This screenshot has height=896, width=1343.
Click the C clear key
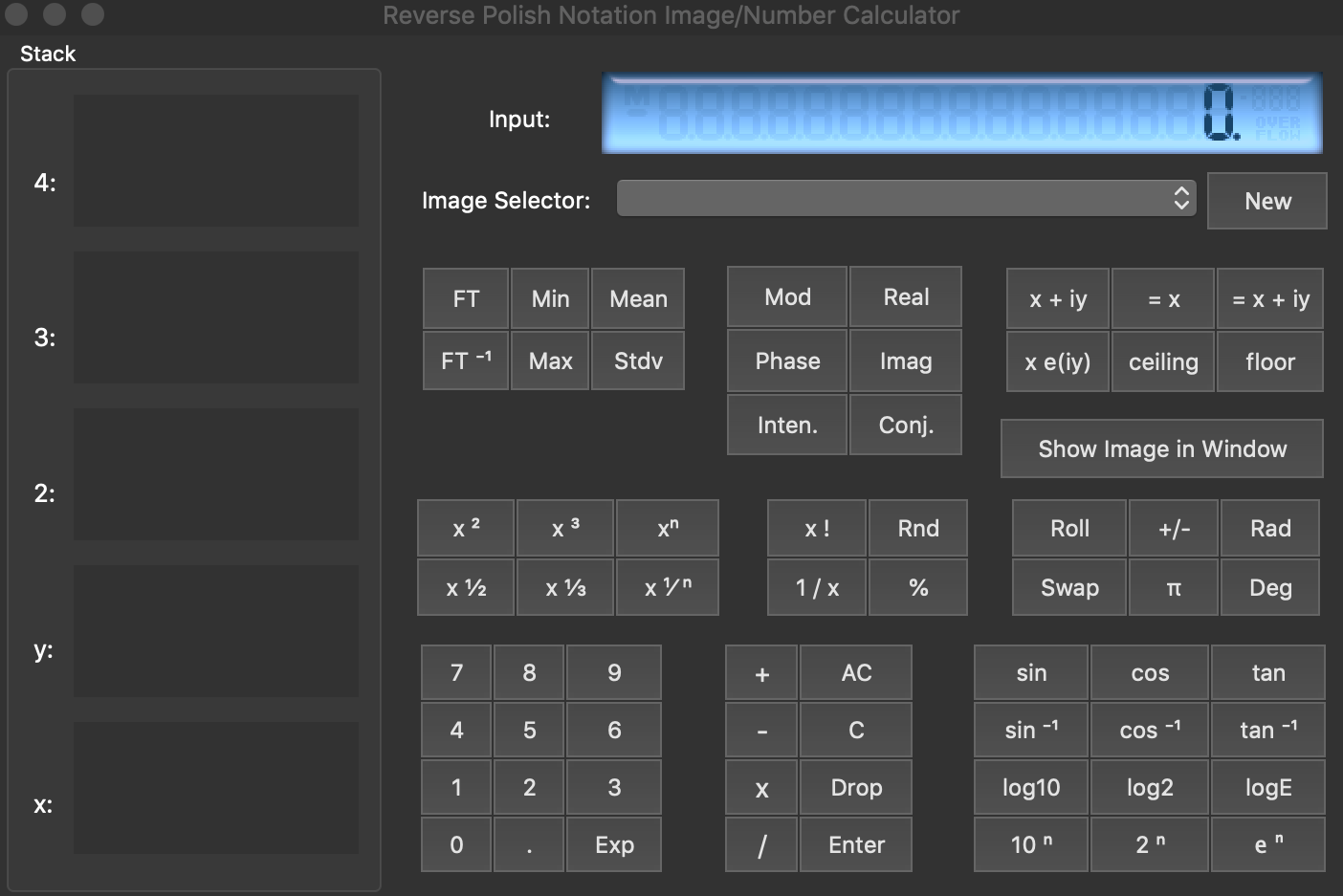pyautogui.click(x=856, y=730)
